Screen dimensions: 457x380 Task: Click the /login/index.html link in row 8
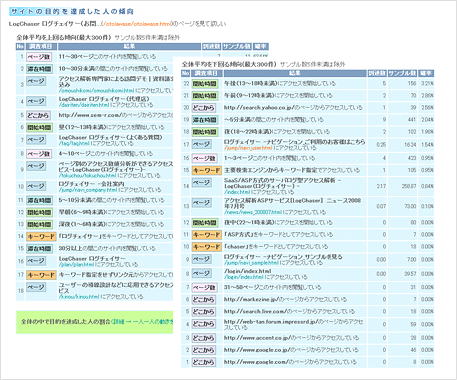(x=244, y=277)
